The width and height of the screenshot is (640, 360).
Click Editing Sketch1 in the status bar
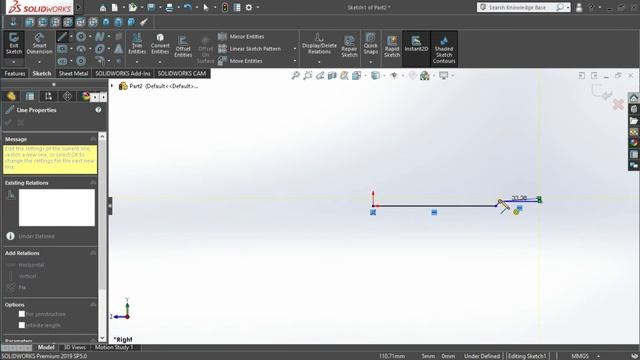[x=527, y=356]
